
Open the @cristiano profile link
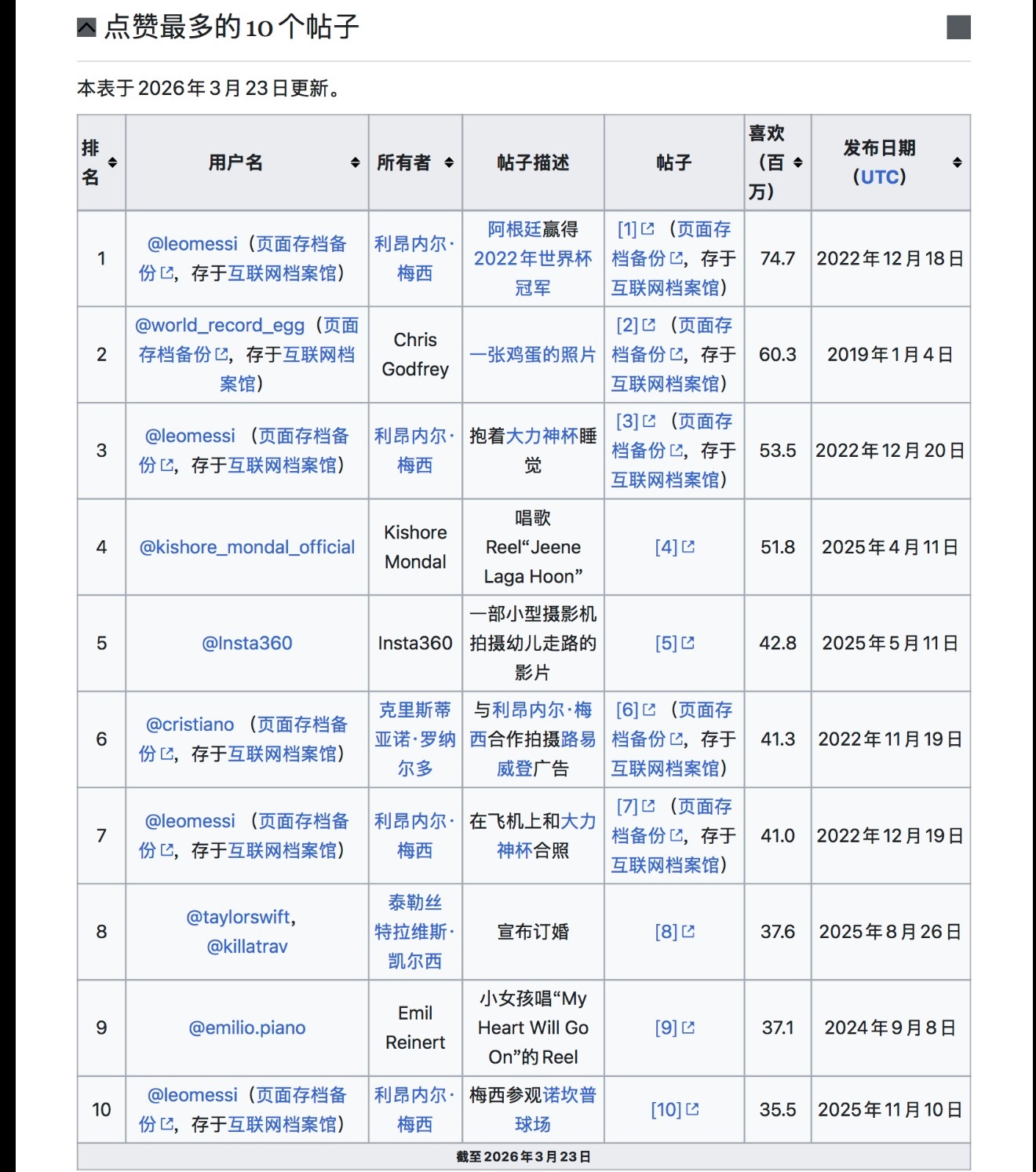(x=188, y=725)
